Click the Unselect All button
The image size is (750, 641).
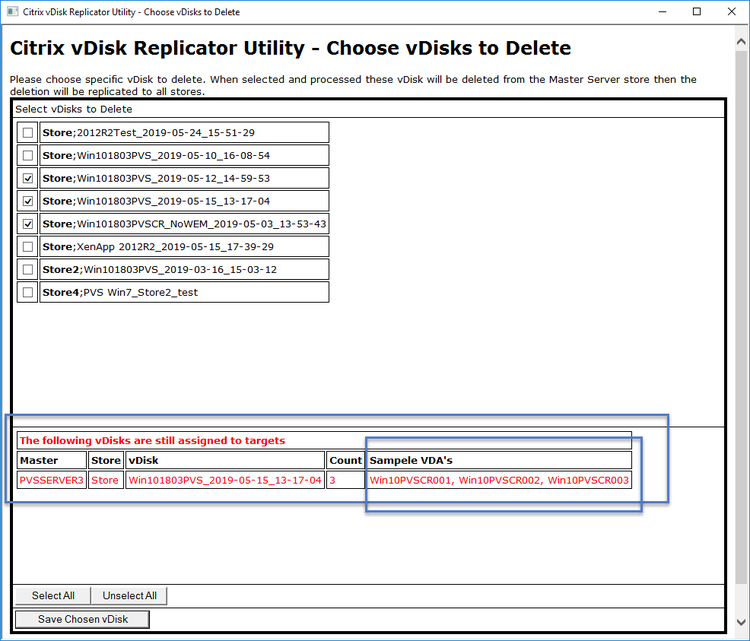pos(129,596)
